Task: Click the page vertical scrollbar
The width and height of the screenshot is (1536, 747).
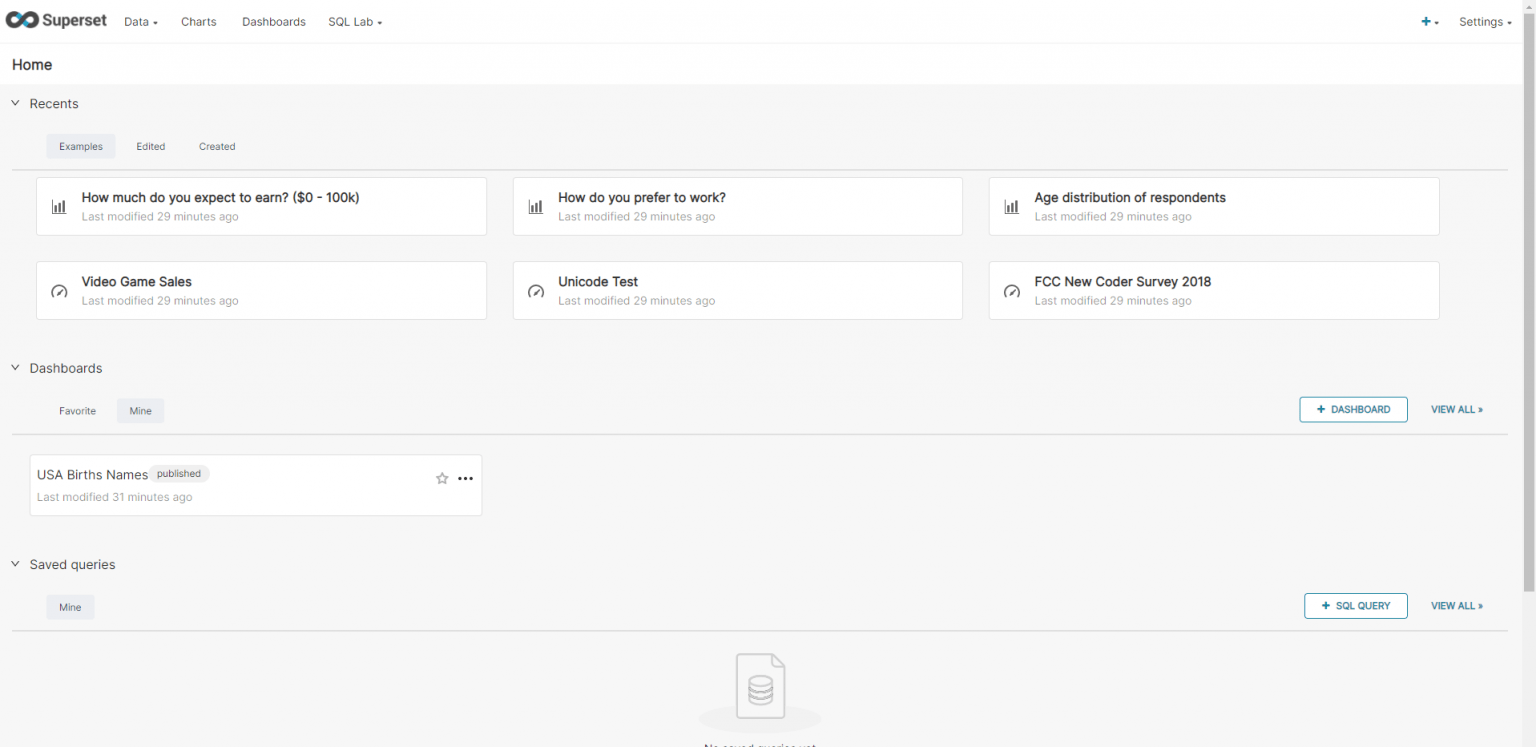Action: 1528,300
